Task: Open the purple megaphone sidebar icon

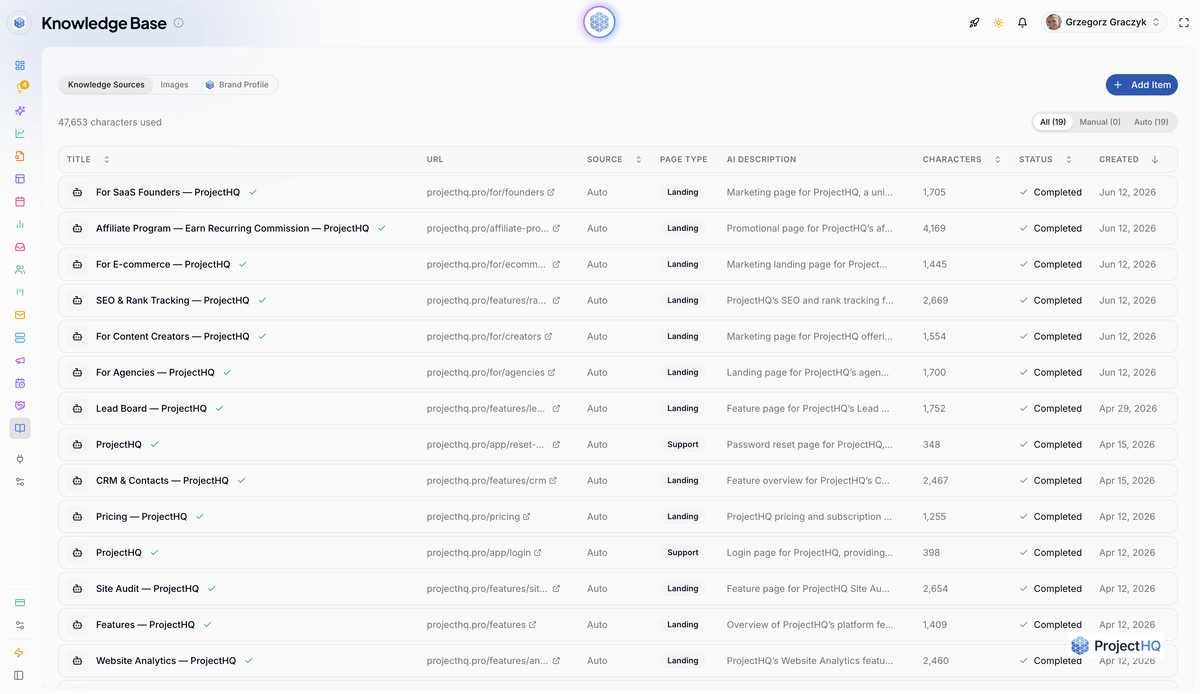Action: pos(20,360)
